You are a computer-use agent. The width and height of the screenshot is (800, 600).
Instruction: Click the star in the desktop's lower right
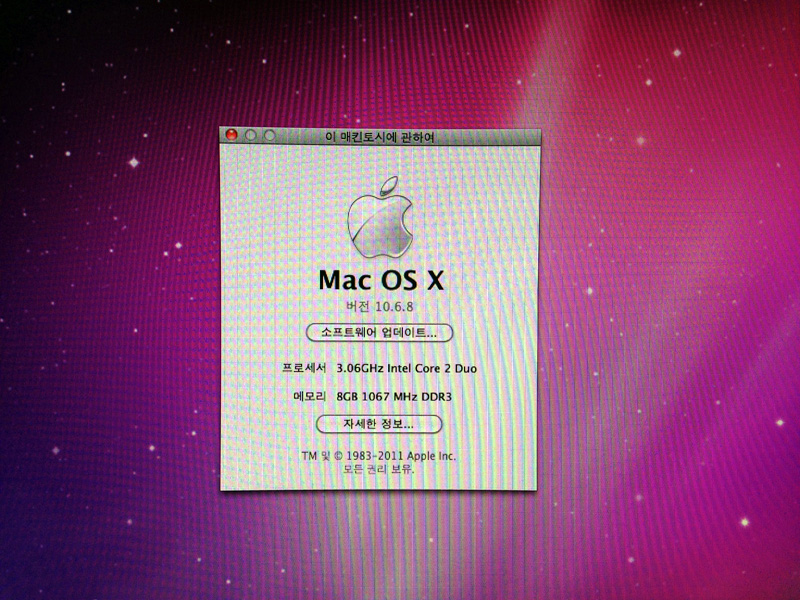(742, 521)
